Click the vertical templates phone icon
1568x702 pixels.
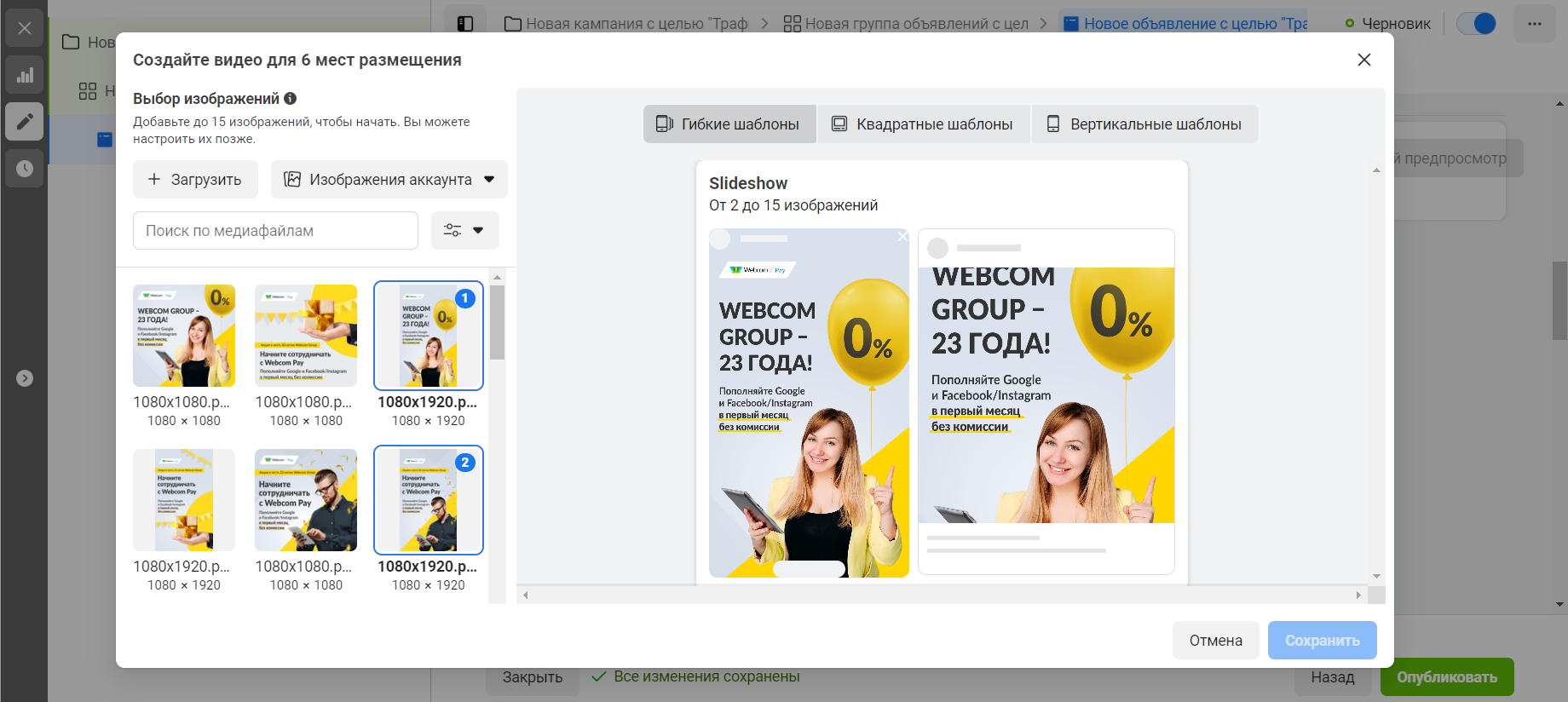pos(1053,124)
